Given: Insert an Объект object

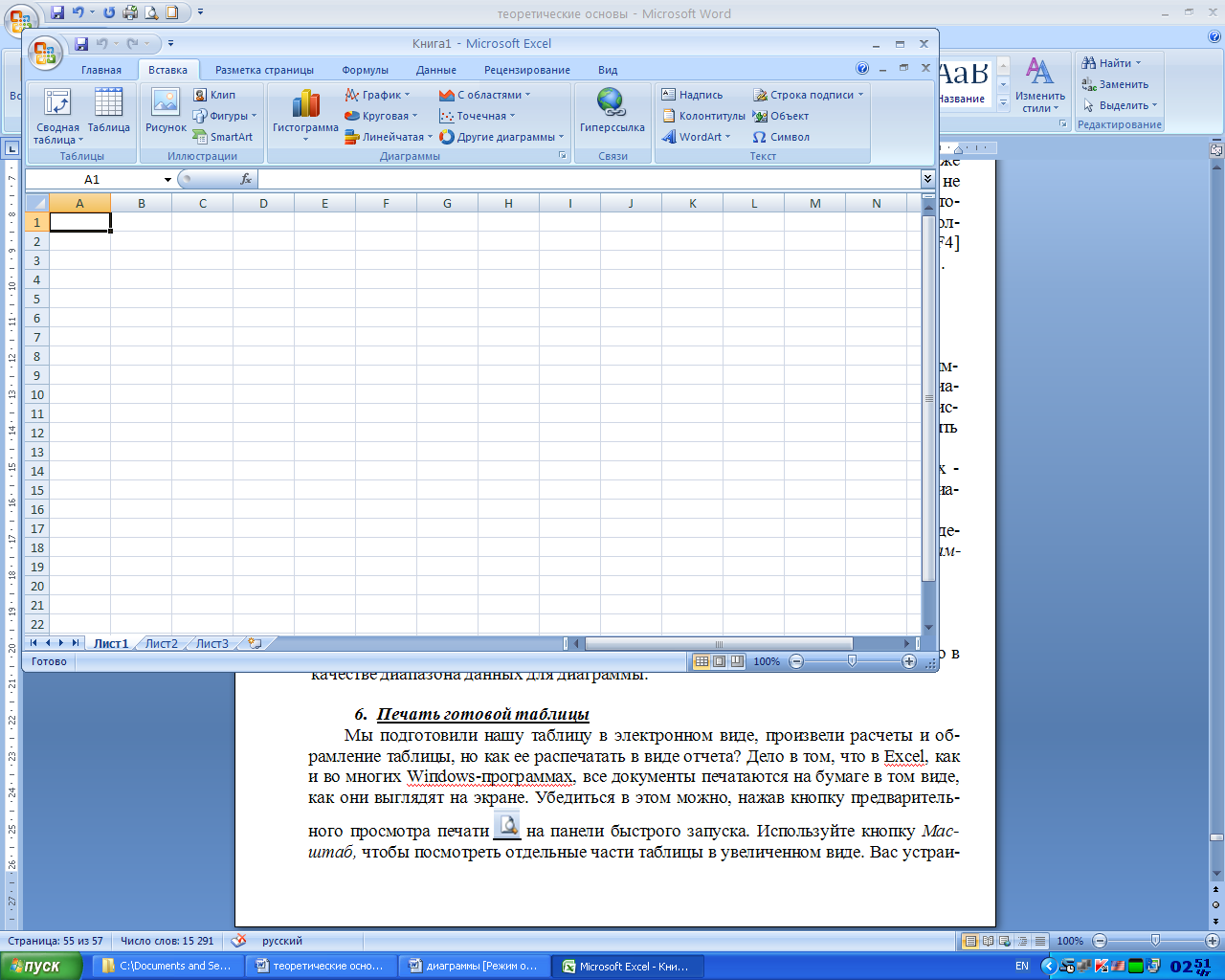Looking at the screenshot, I should tap(781, 116).
